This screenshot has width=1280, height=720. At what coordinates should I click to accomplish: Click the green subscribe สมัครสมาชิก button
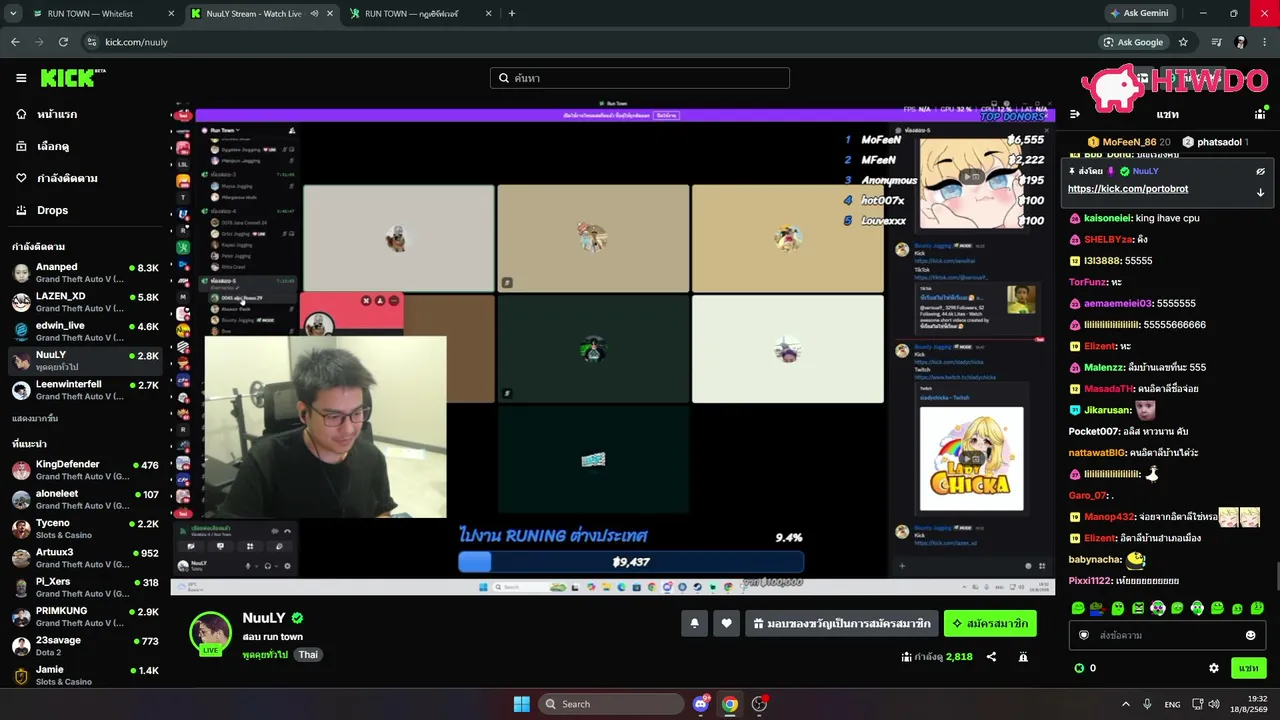coord(990,624)
